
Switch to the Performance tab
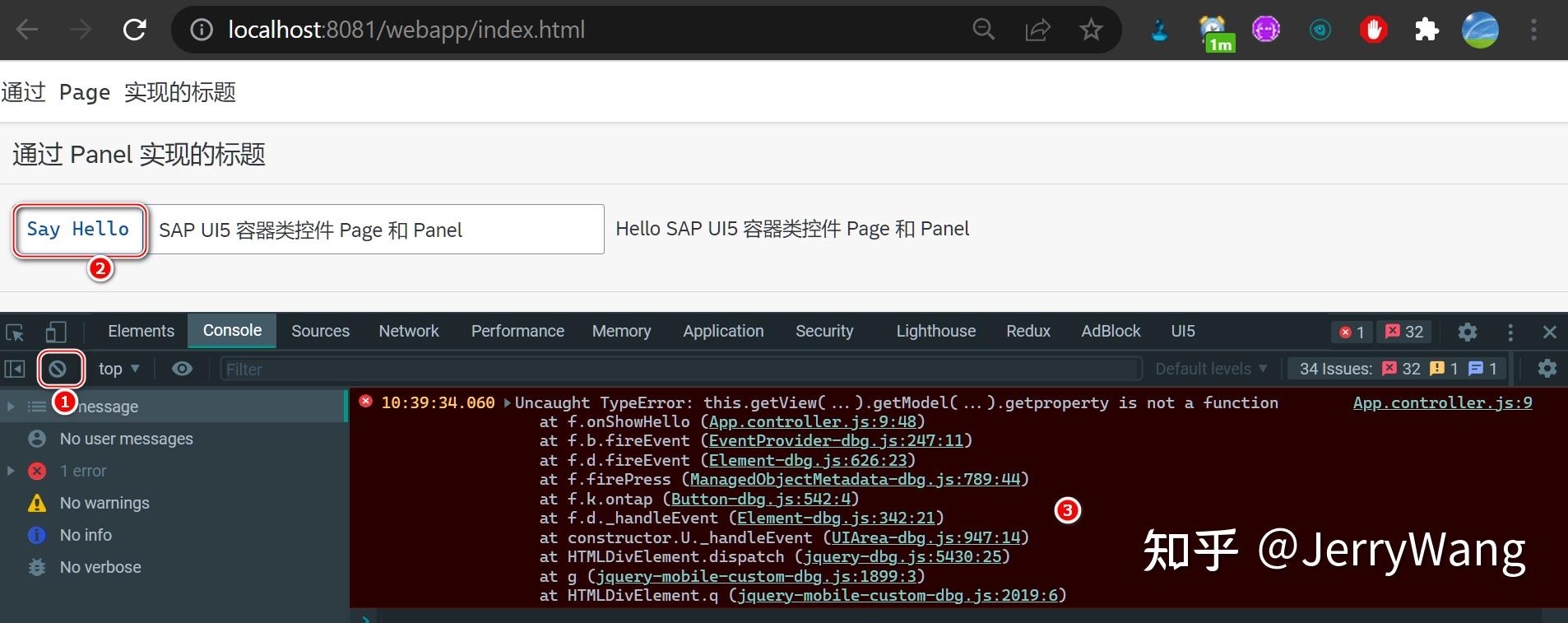coord(517,331)
